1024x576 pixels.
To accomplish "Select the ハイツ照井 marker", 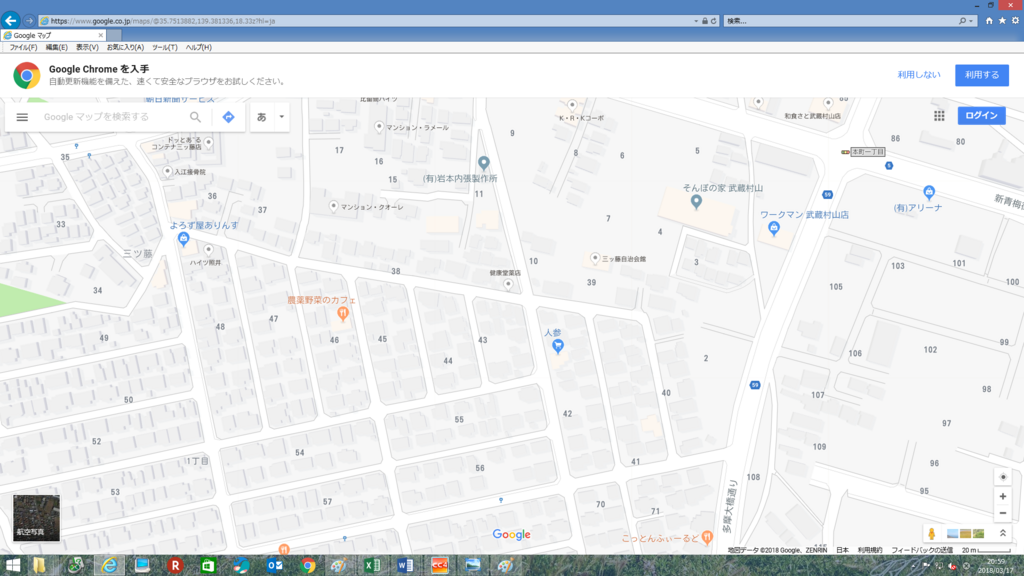I will point(208,249).
